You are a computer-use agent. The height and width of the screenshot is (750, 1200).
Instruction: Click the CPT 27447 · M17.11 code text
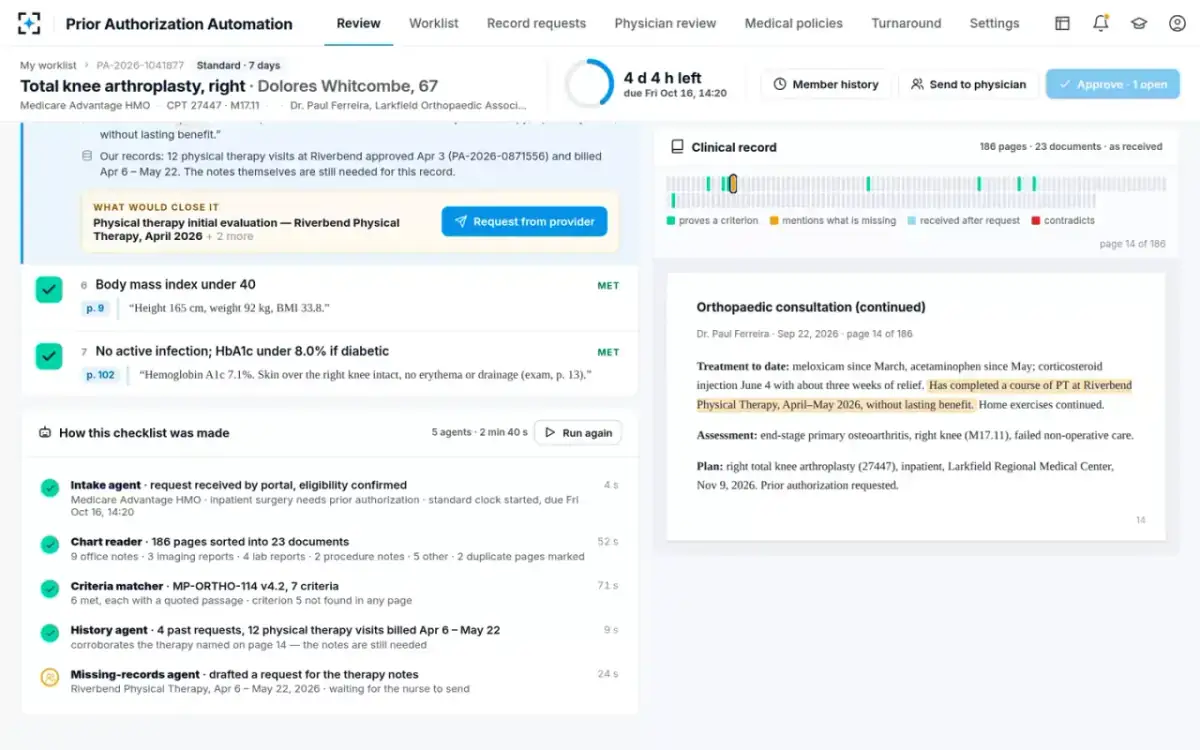(212, 105)
